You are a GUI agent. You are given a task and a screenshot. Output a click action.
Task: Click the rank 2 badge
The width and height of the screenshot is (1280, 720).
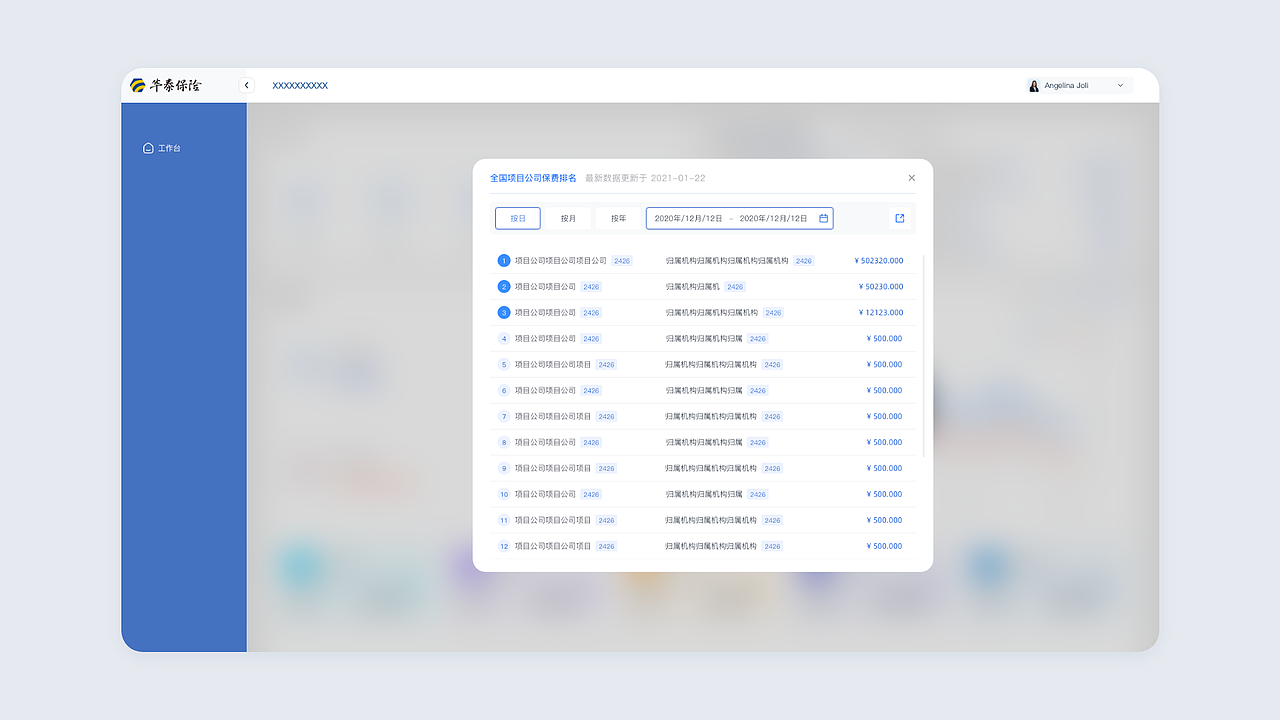point(504,287)
